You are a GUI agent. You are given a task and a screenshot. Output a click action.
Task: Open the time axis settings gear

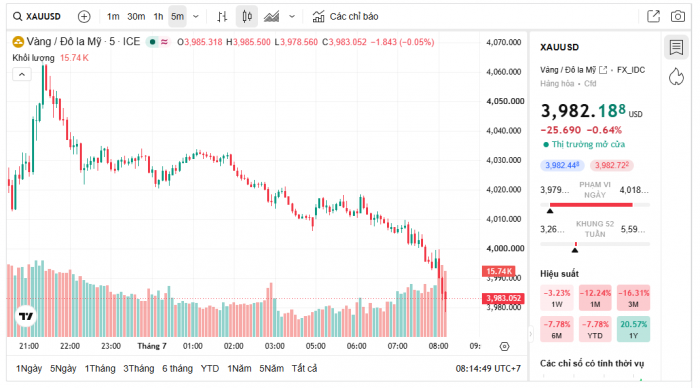point(504,346)
